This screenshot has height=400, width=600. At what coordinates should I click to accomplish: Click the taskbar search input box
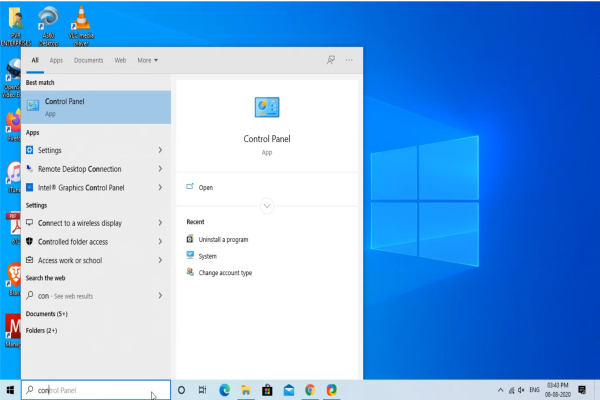(x=96, y=390)
